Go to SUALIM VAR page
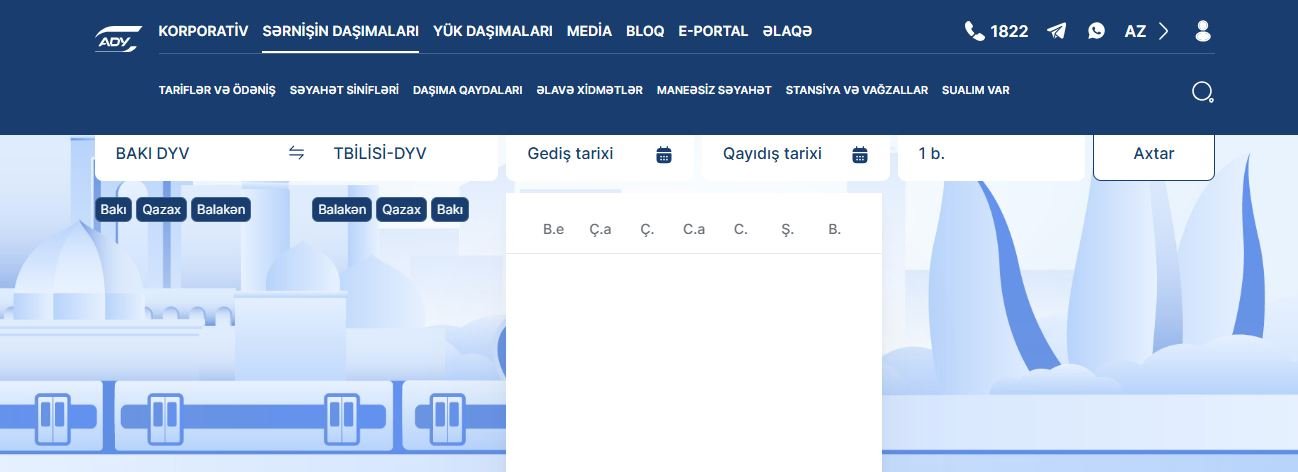The height and width of the screenshot is (472, 1298). tap(976, 90)
